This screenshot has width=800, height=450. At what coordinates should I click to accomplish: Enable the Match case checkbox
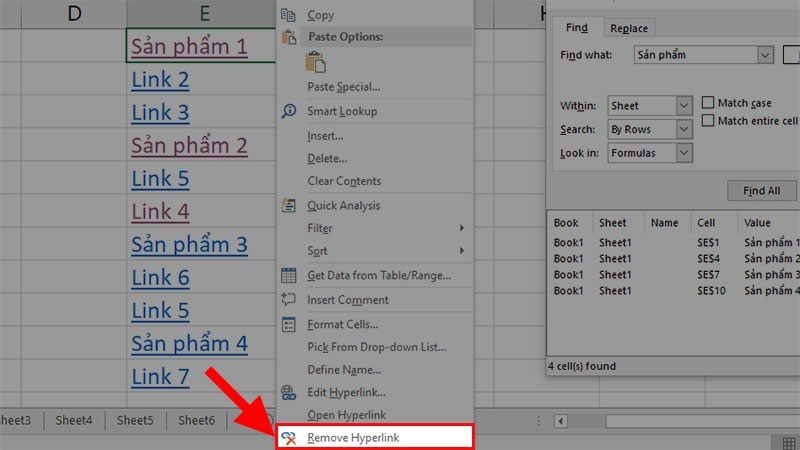point(708,103)
